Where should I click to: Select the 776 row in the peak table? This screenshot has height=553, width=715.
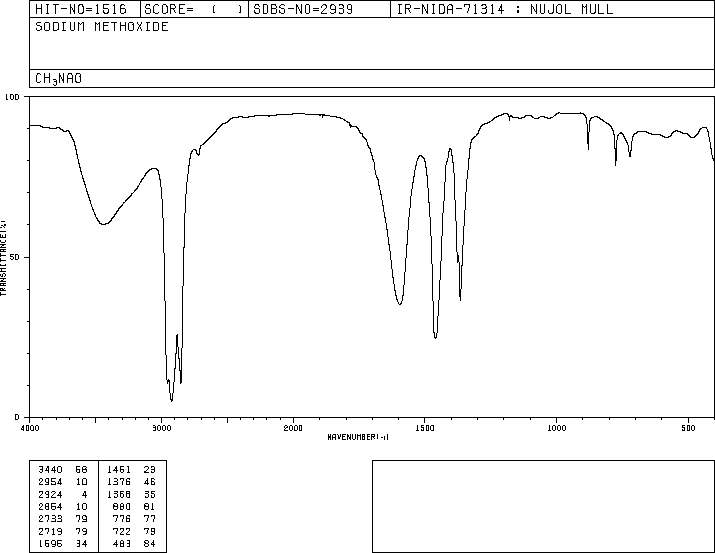[x=132, y=519]
